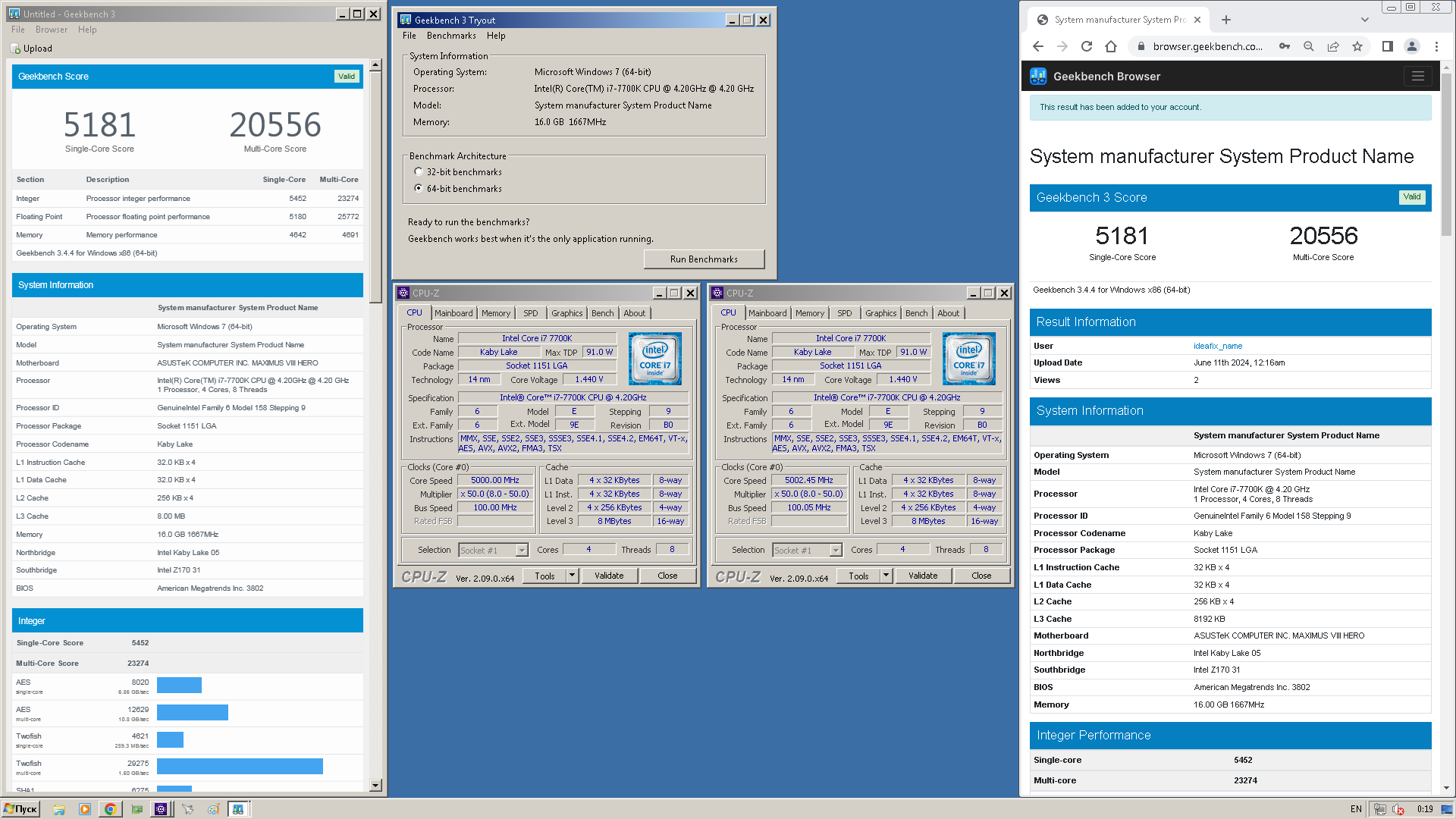The width and height of the screenshot is (1456, 819).
Task: Open Socket #1 dropdown in 5000.00 MHz CPU-Z
Action: tap(522, 551)
